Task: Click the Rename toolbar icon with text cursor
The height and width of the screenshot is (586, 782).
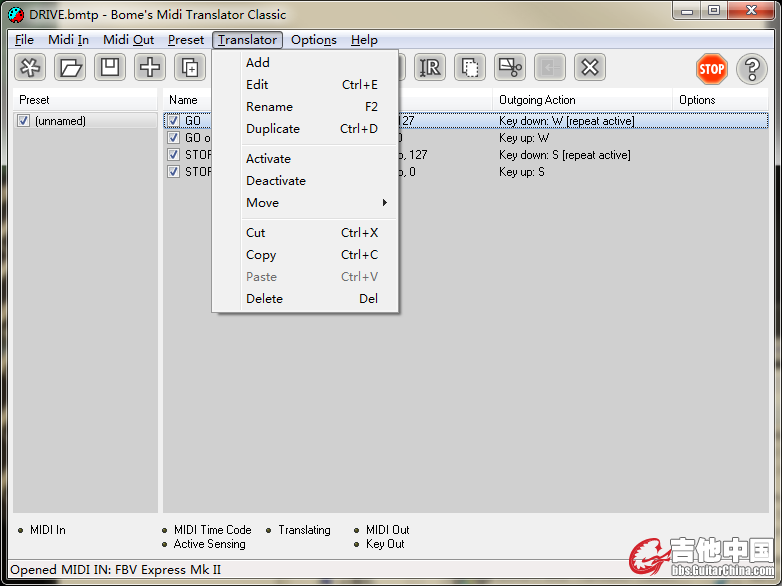Action: coord(429,67)
